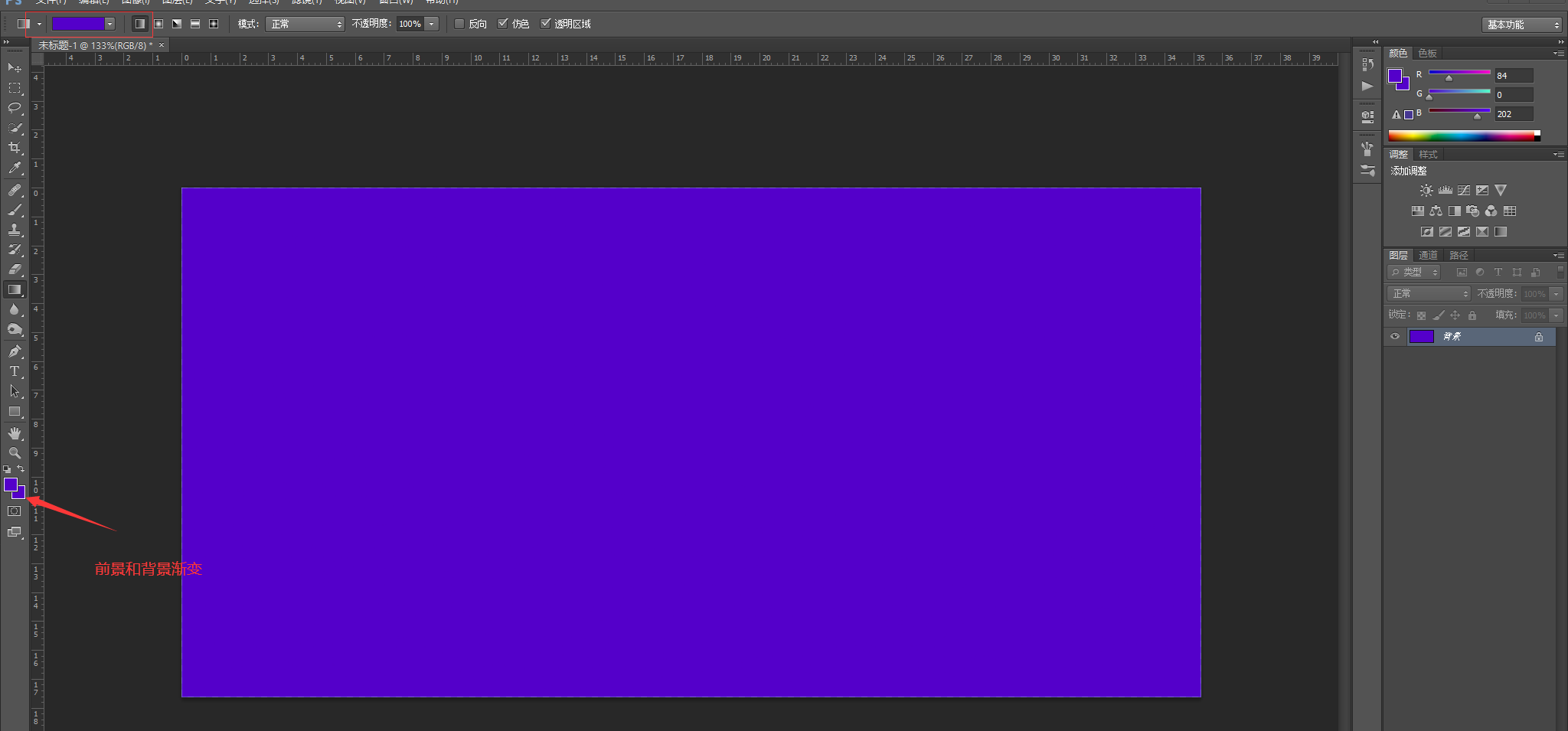Switch to the 通道 channels tab
Screen dimensions: 1568x731
point(1428,256)
